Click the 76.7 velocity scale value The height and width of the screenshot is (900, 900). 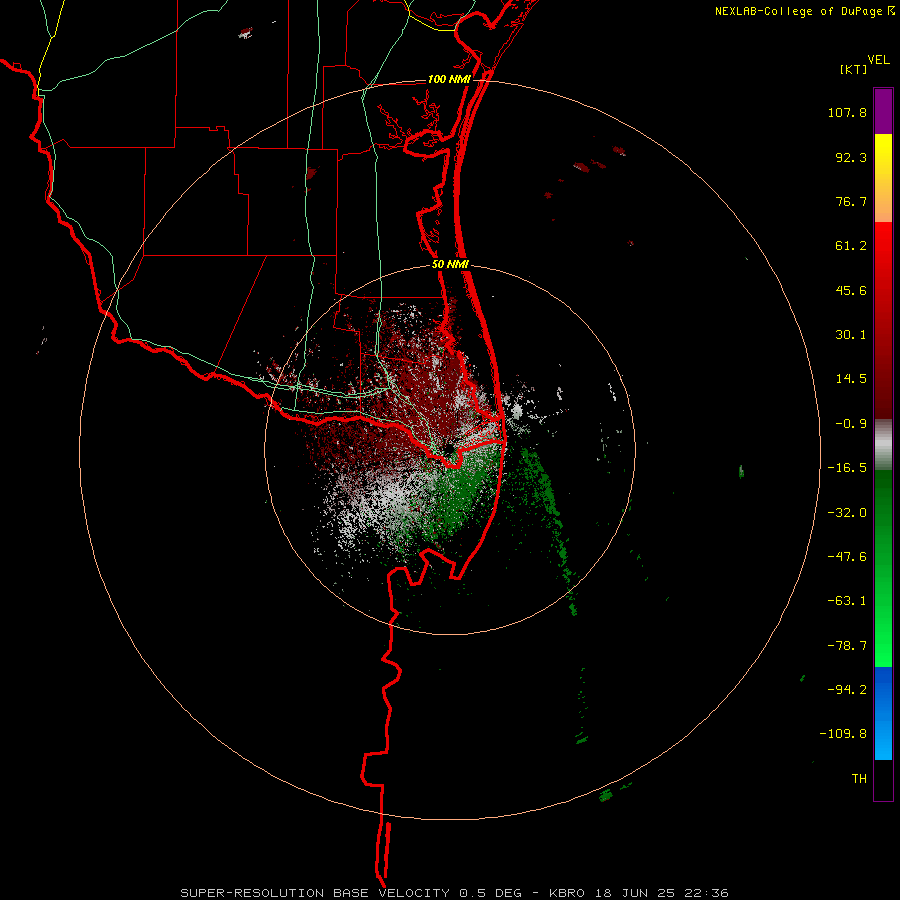pyautogui.click(x=851, y=201)
